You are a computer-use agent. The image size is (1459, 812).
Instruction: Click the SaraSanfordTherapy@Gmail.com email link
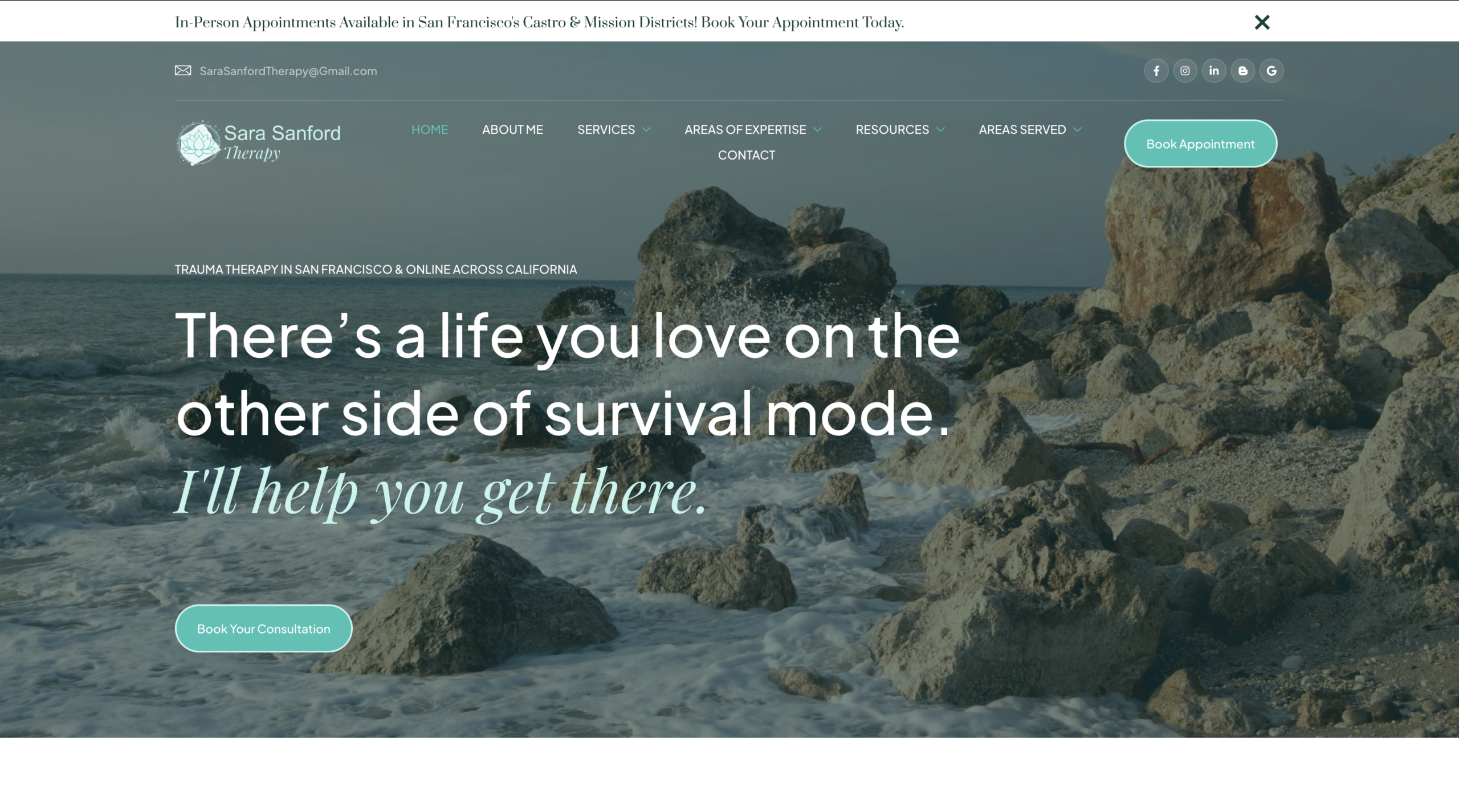(x=288, y=71)
